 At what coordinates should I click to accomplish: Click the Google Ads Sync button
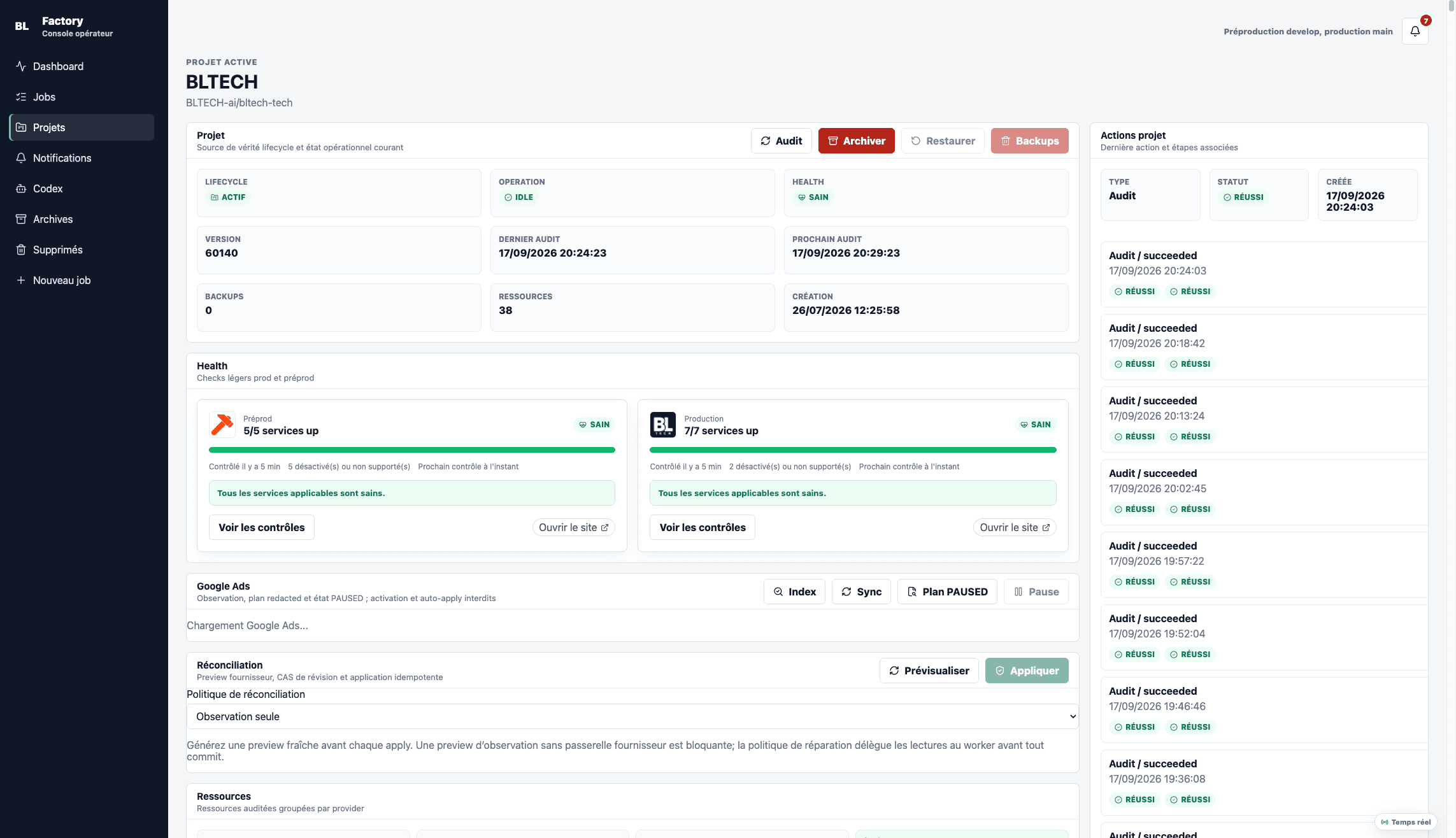861,592
